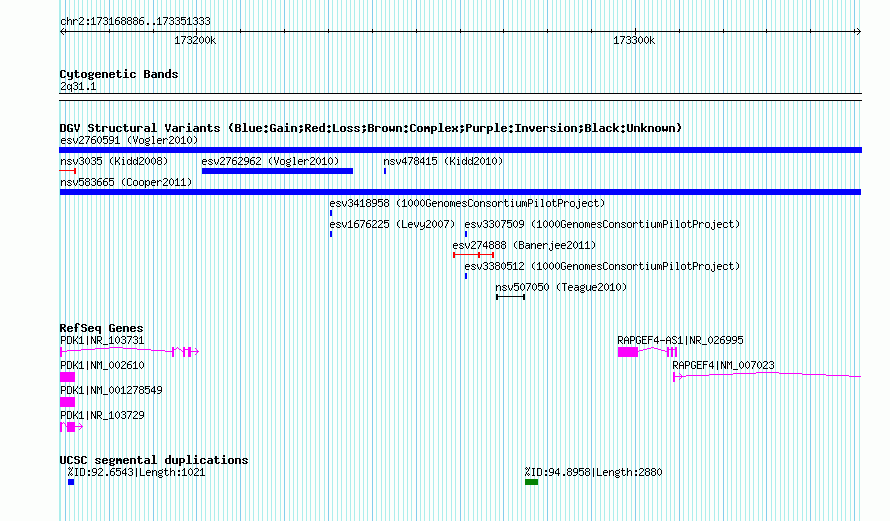This screenshot has height=521, width=890.
Task: Select the PDK1 NR_103729 transcript glyph
Action: [x=72, y=427]
